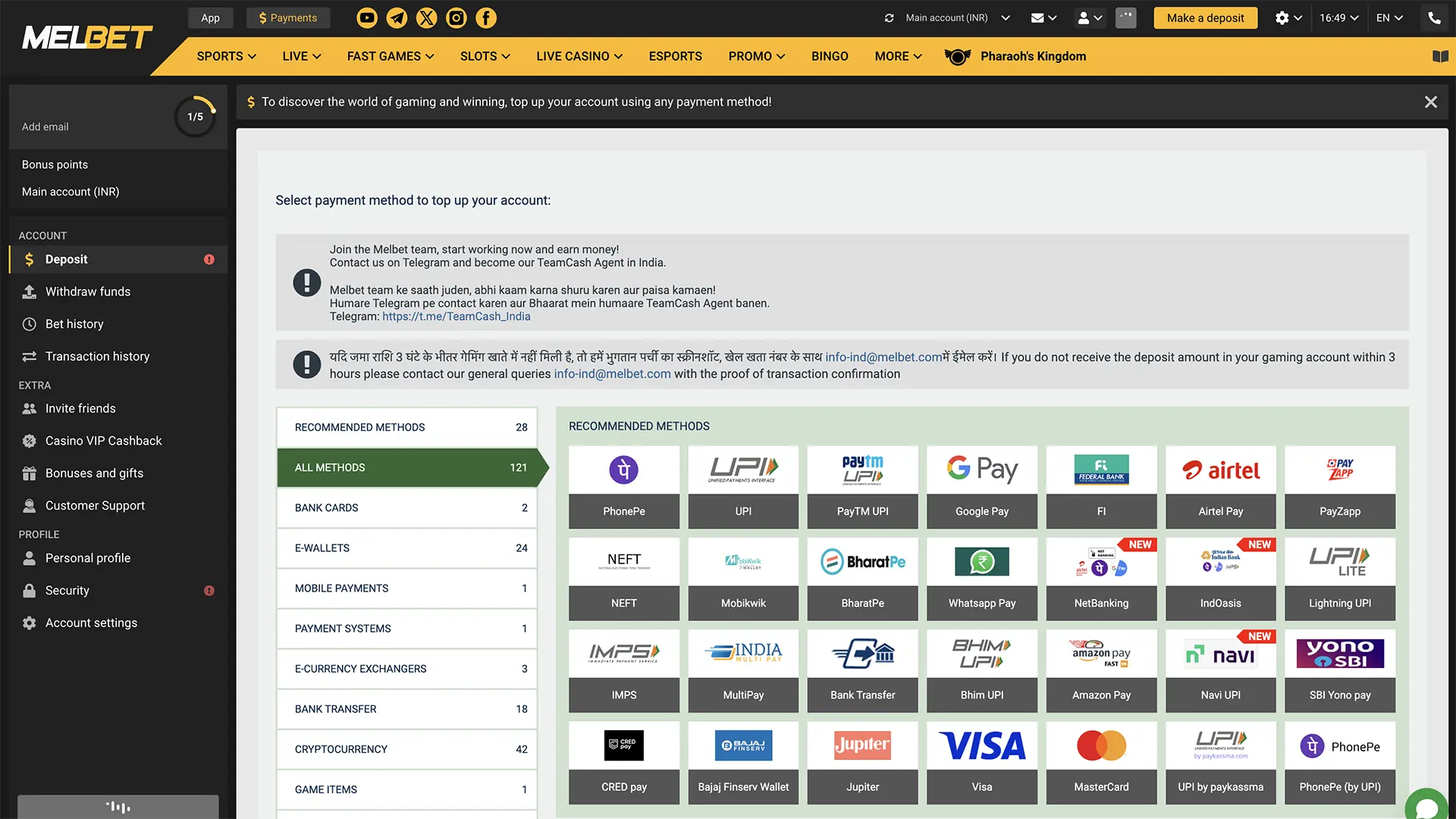Click the Make a deposit button

coord(1205,17)
